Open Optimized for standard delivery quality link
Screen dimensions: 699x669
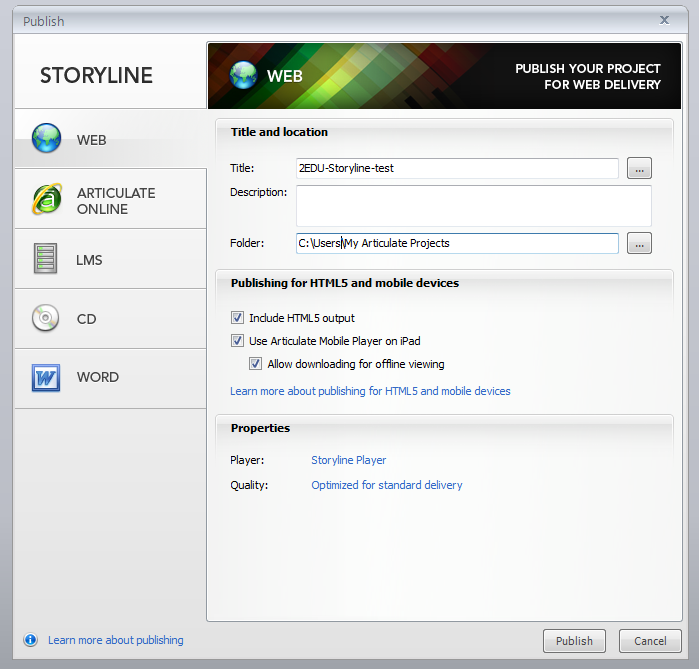click(387, 485)
